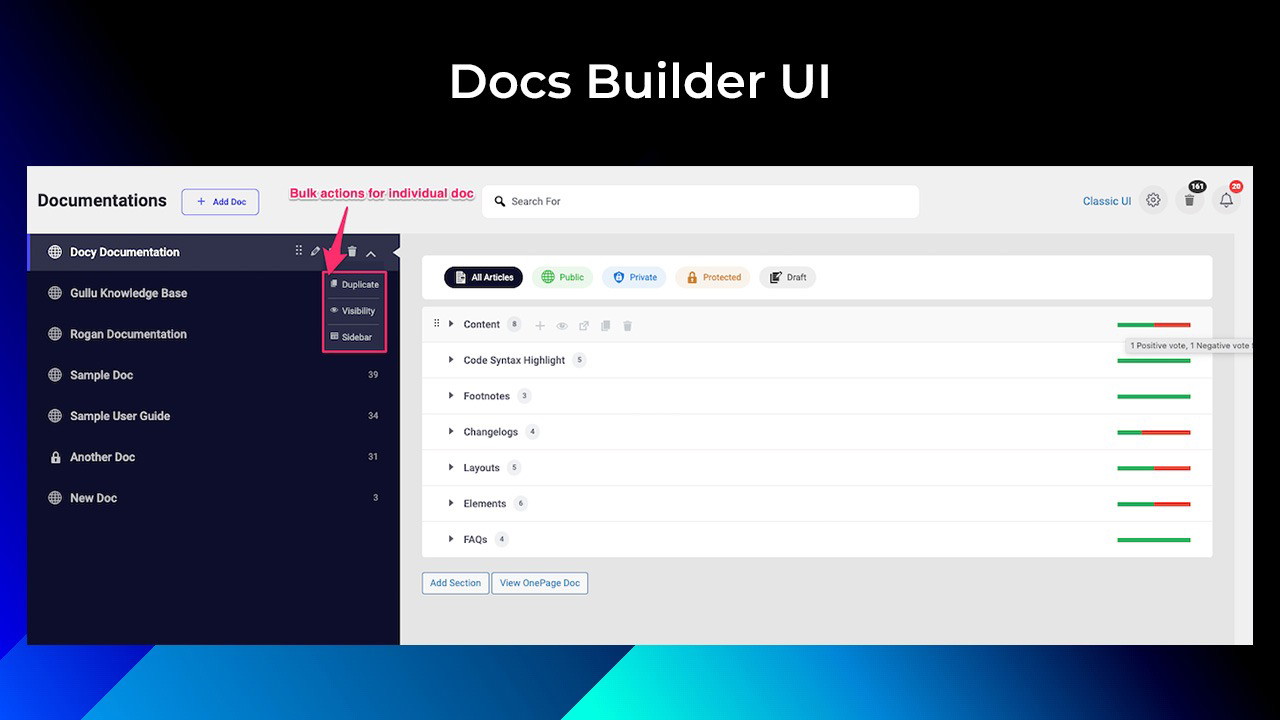
Task: Click the external link icon in Content row
Action: tap(584, 326)
